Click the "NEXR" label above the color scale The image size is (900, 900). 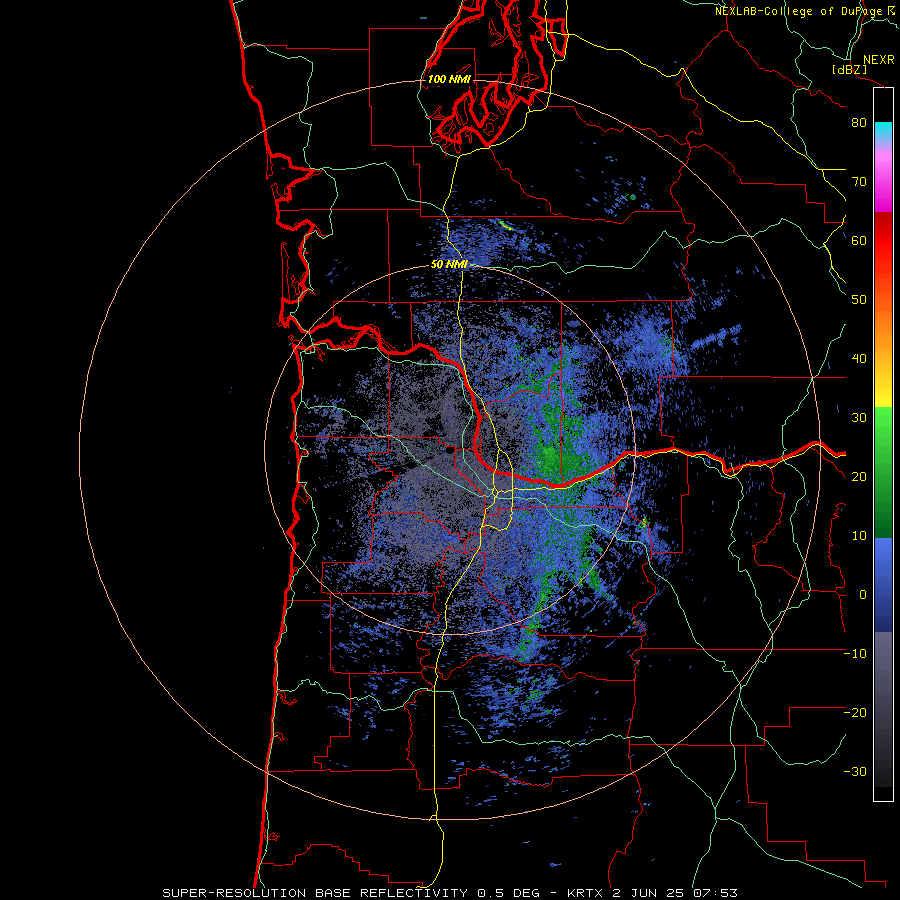tap(878, 60)
